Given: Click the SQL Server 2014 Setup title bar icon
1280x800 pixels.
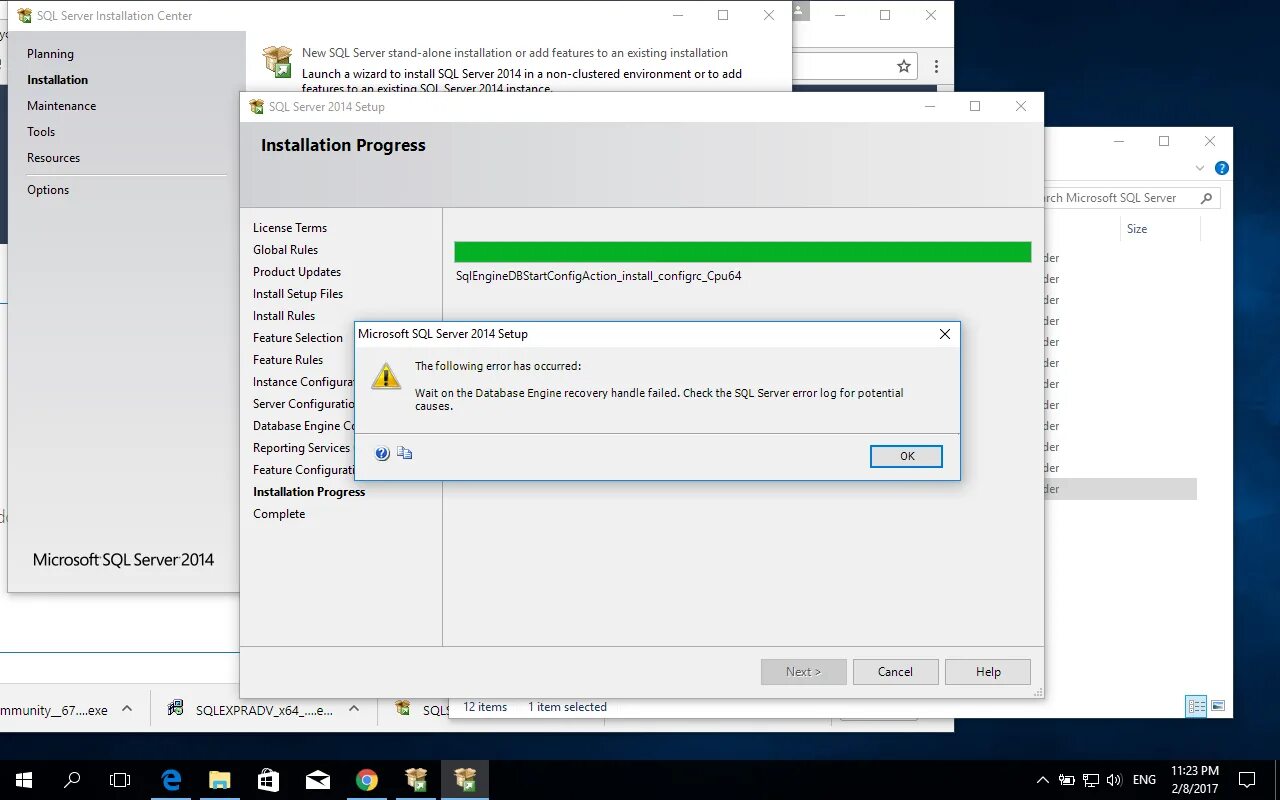Looking at the screenshot, I should (256, 107).
